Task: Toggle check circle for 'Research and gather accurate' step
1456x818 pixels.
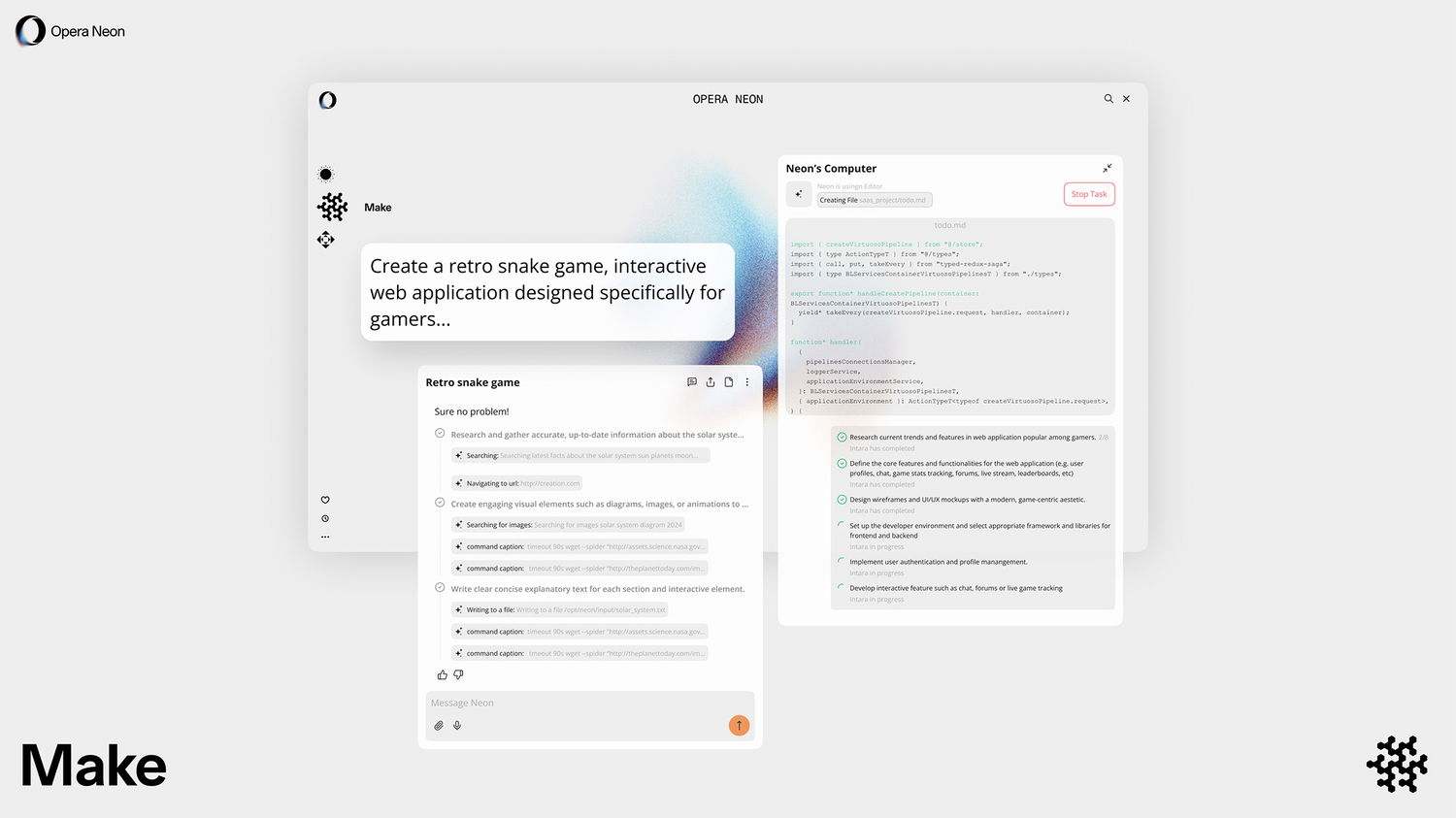Action: (x=440, y=434)
